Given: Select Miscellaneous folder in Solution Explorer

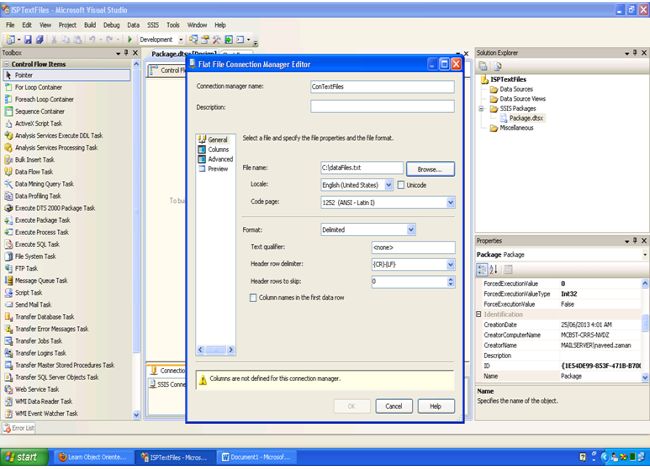Looking at the screenshot, I should click(x=516, y=128).
